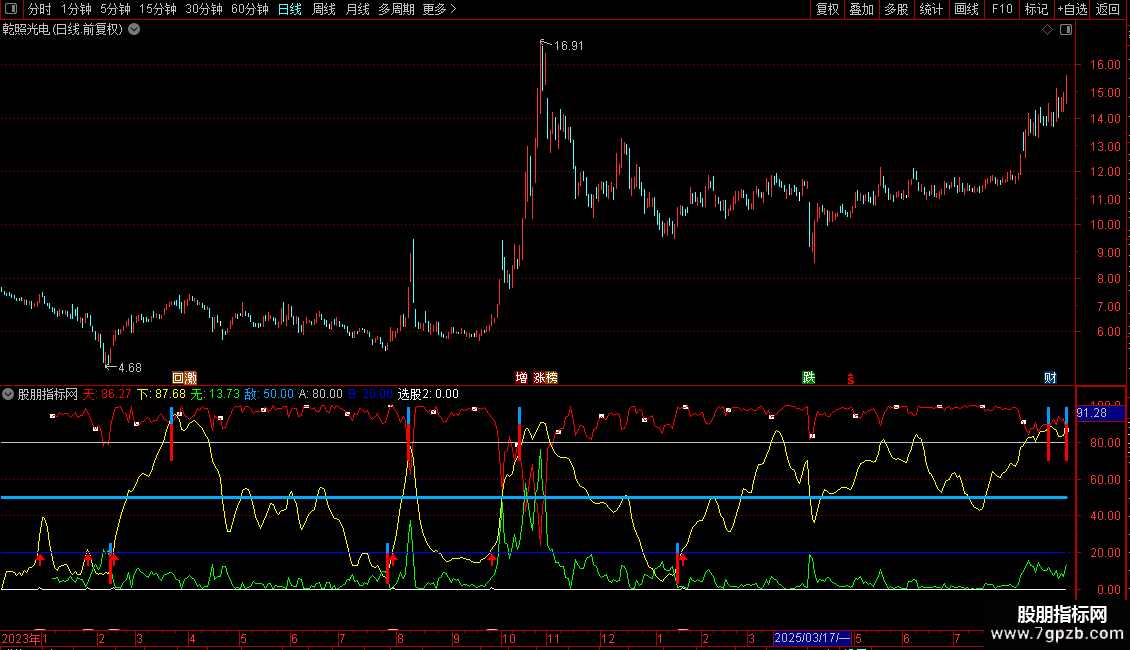Click the diamond marker icon

click(1047, 30)
